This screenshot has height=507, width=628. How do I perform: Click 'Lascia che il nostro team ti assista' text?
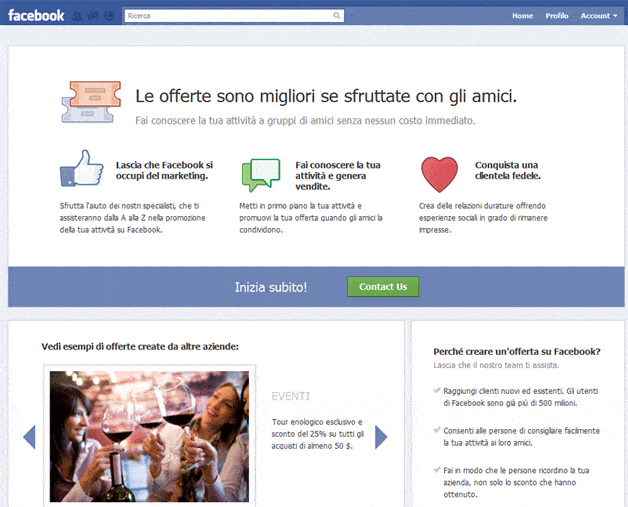click(x=496, y=365)
